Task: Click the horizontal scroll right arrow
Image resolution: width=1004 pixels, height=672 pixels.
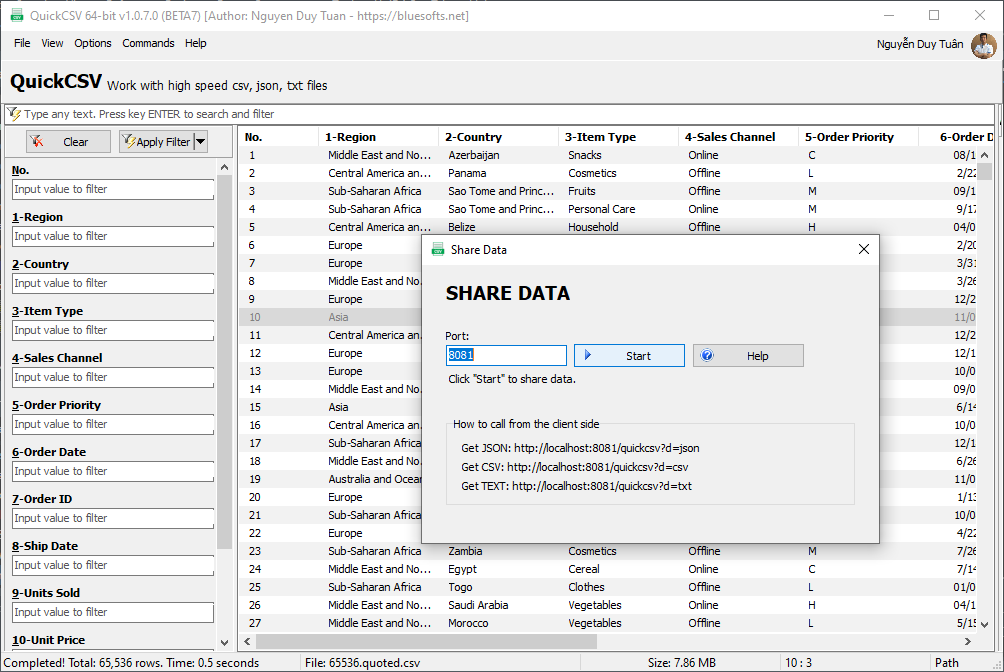Action: click(968, 641)
